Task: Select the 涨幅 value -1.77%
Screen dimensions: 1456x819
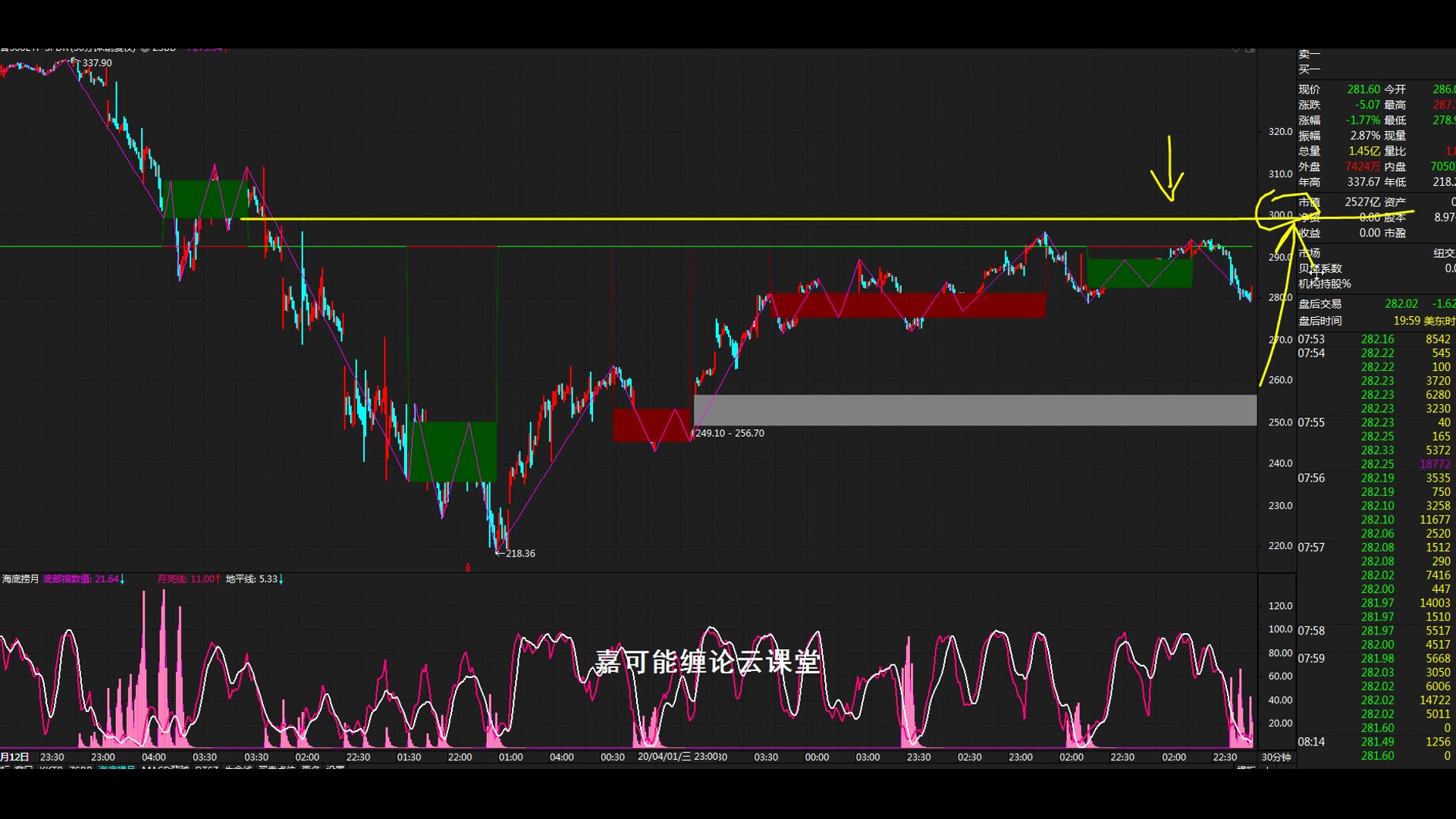Action: point(1363,121)
